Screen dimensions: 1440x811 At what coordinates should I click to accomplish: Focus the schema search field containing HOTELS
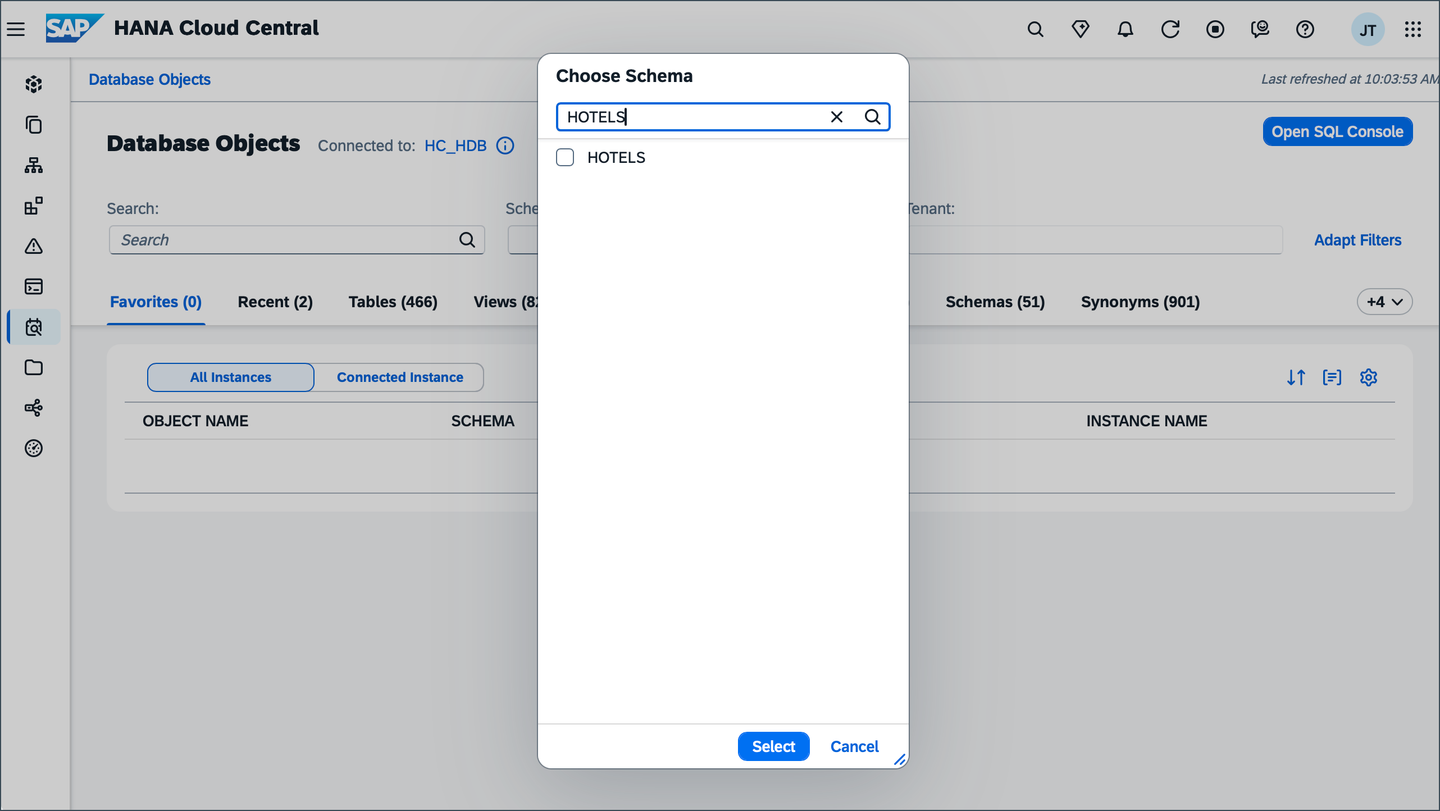(723, 117)
